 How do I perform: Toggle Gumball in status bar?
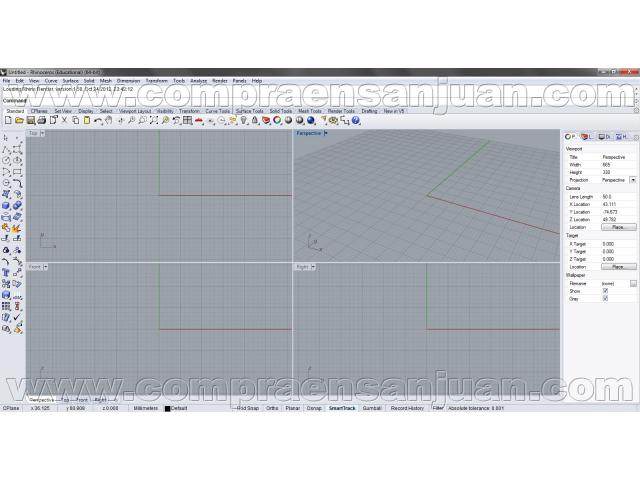372,408
